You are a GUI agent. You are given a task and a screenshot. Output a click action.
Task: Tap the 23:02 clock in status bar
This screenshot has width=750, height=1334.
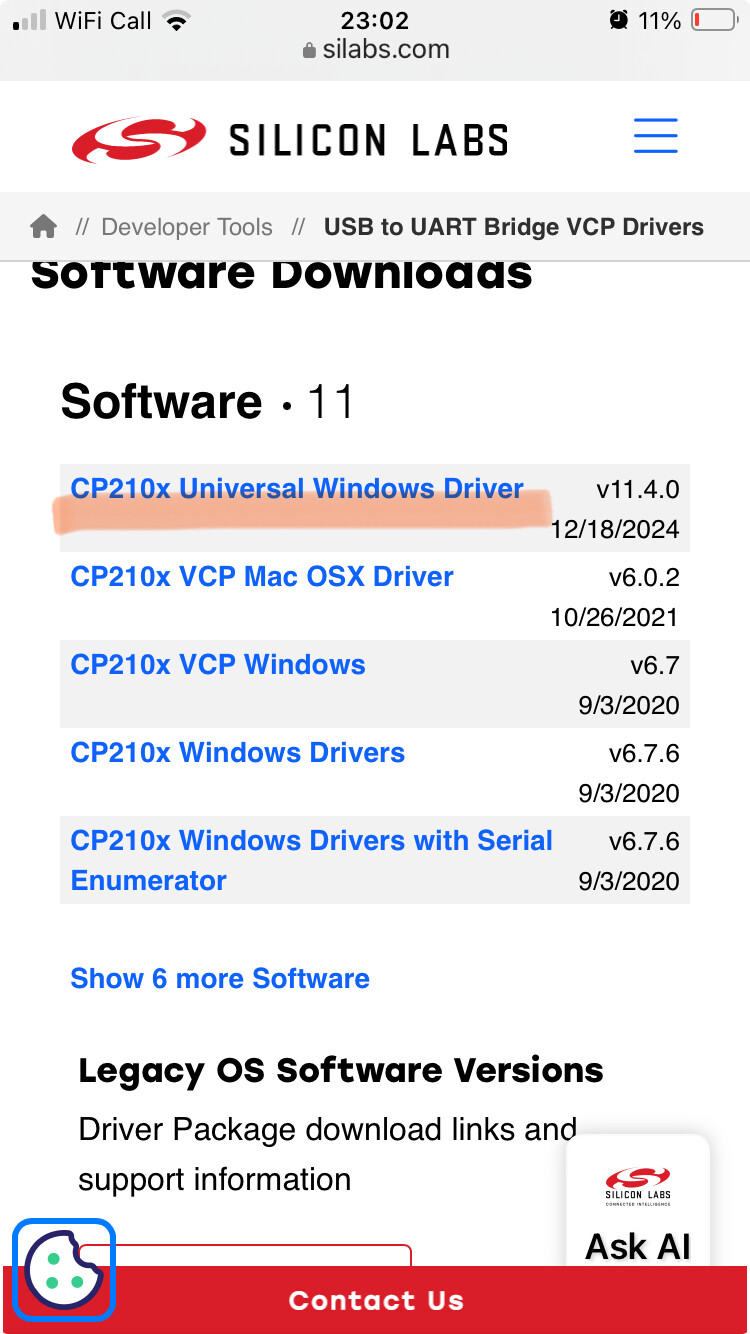click(x=375, y=21)
